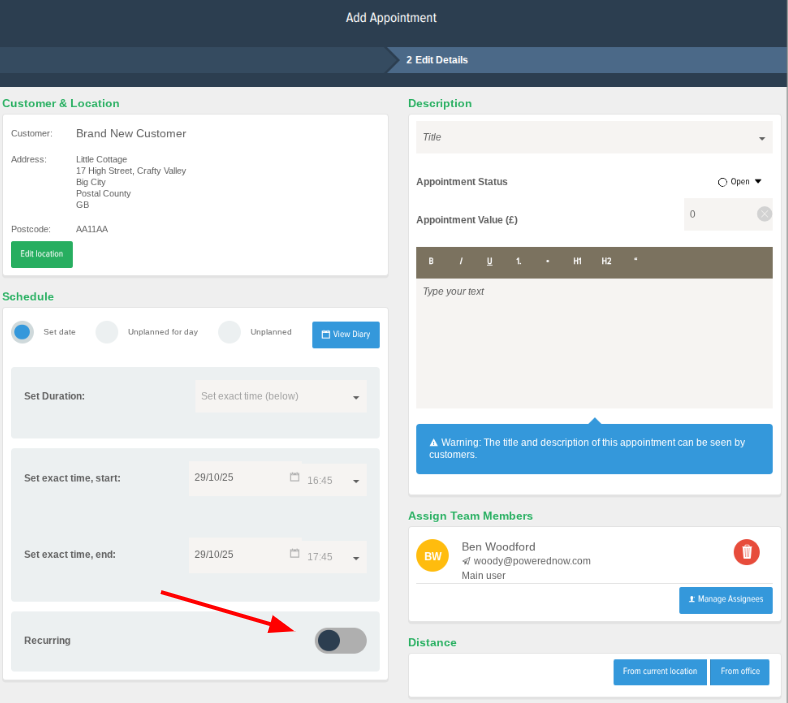Apply H1 heading style
The width and height of the screenshot is (788, 703).
(x=577, y=261)
